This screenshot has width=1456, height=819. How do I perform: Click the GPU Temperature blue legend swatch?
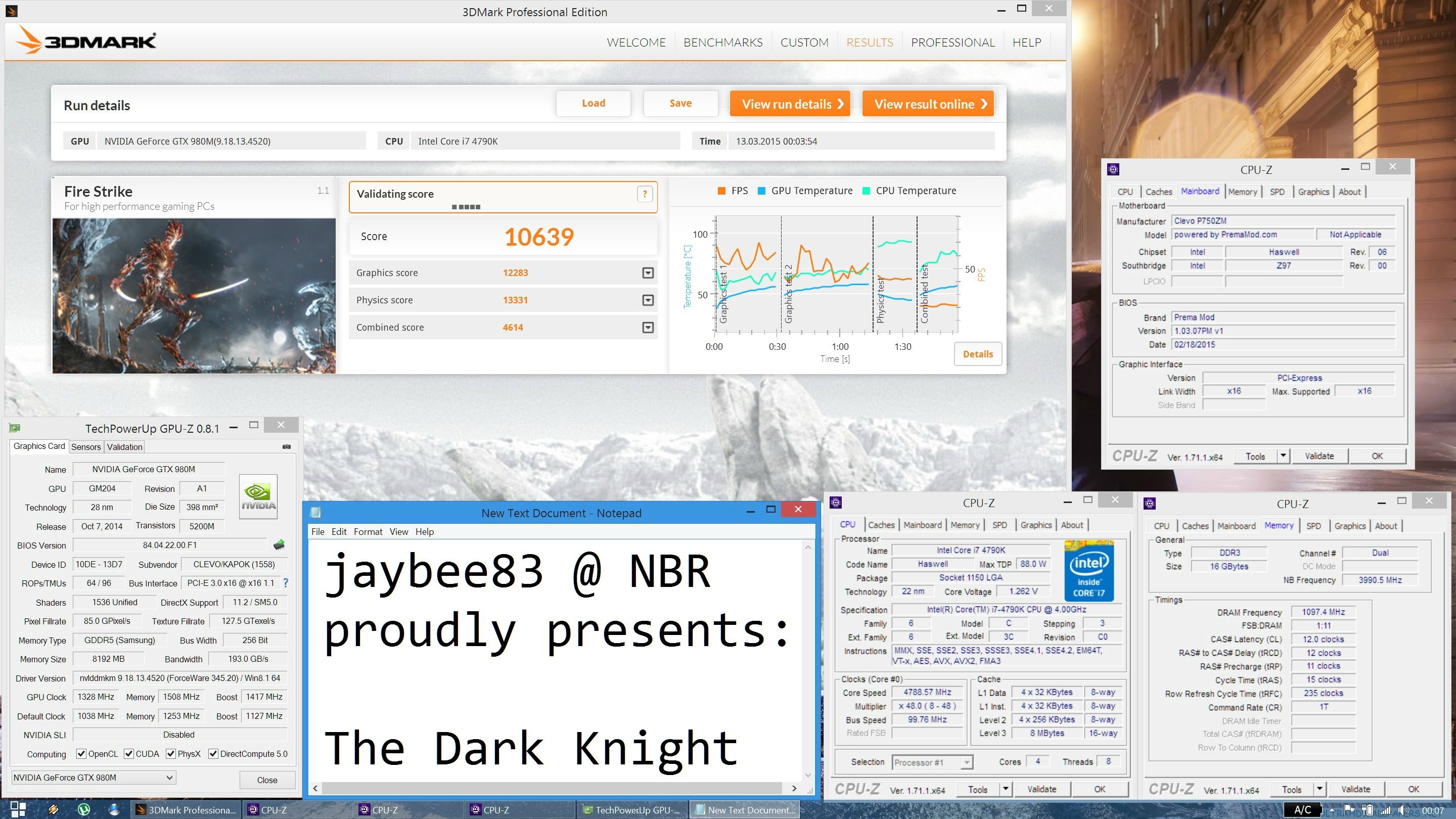tap(761, 191)
